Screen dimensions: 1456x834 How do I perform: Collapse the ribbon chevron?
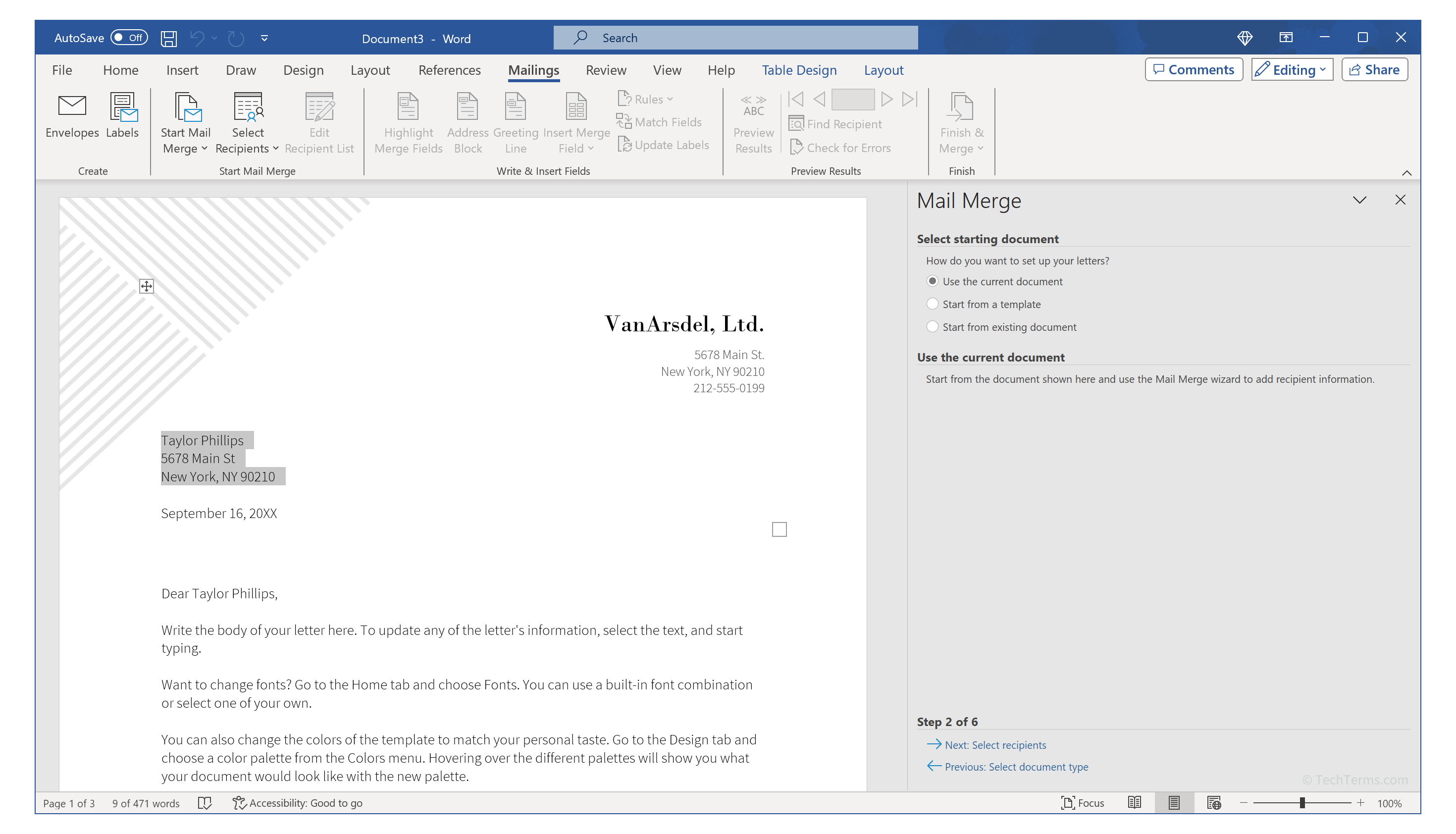(1406, 172)
